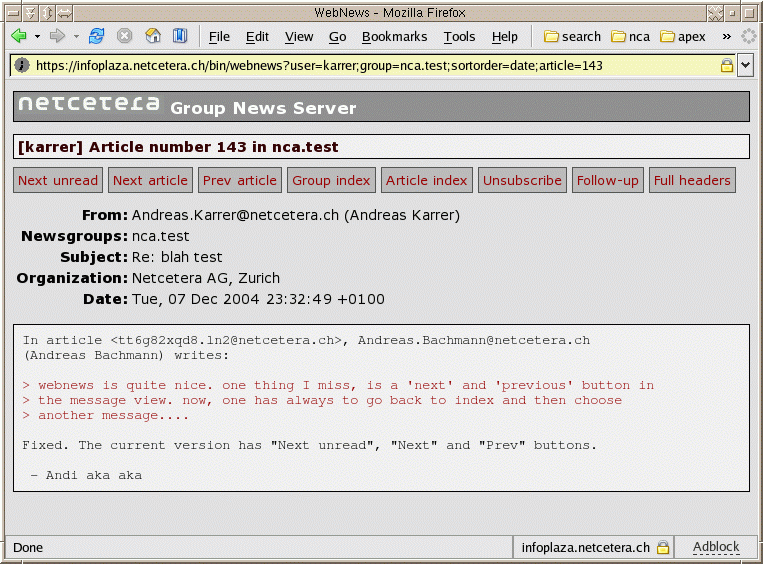763x564 pixels.
Task: Open the Go menu
Action: (x=337, y=36)
